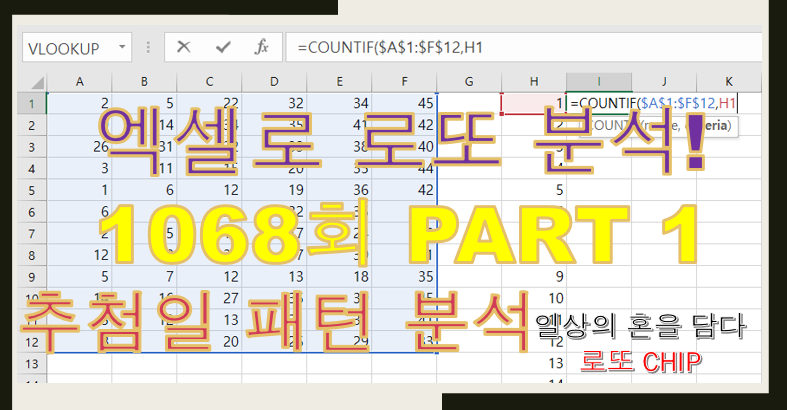This screenshot has width=787, height=410.
Task: Select cell A5 containing 1
Action: pyautogui.click(x=79, y=190)
